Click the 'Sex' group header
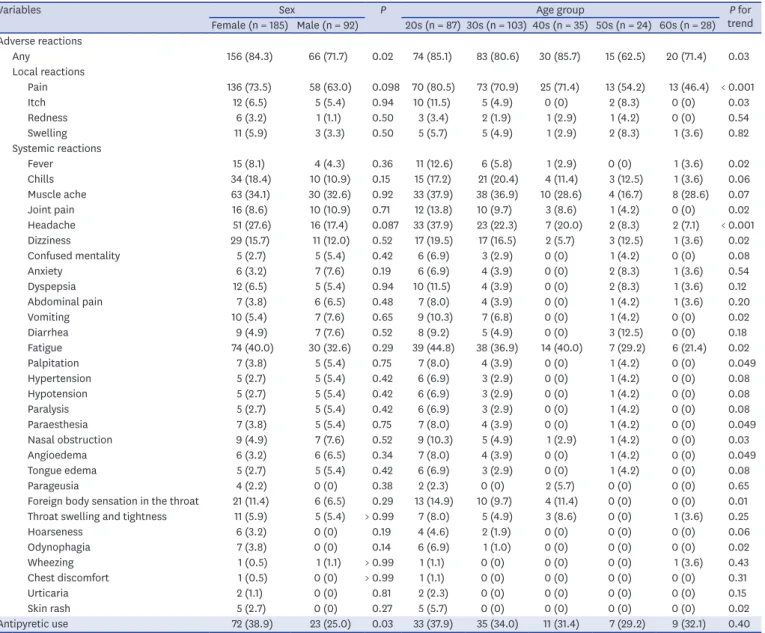 [286, 10]
